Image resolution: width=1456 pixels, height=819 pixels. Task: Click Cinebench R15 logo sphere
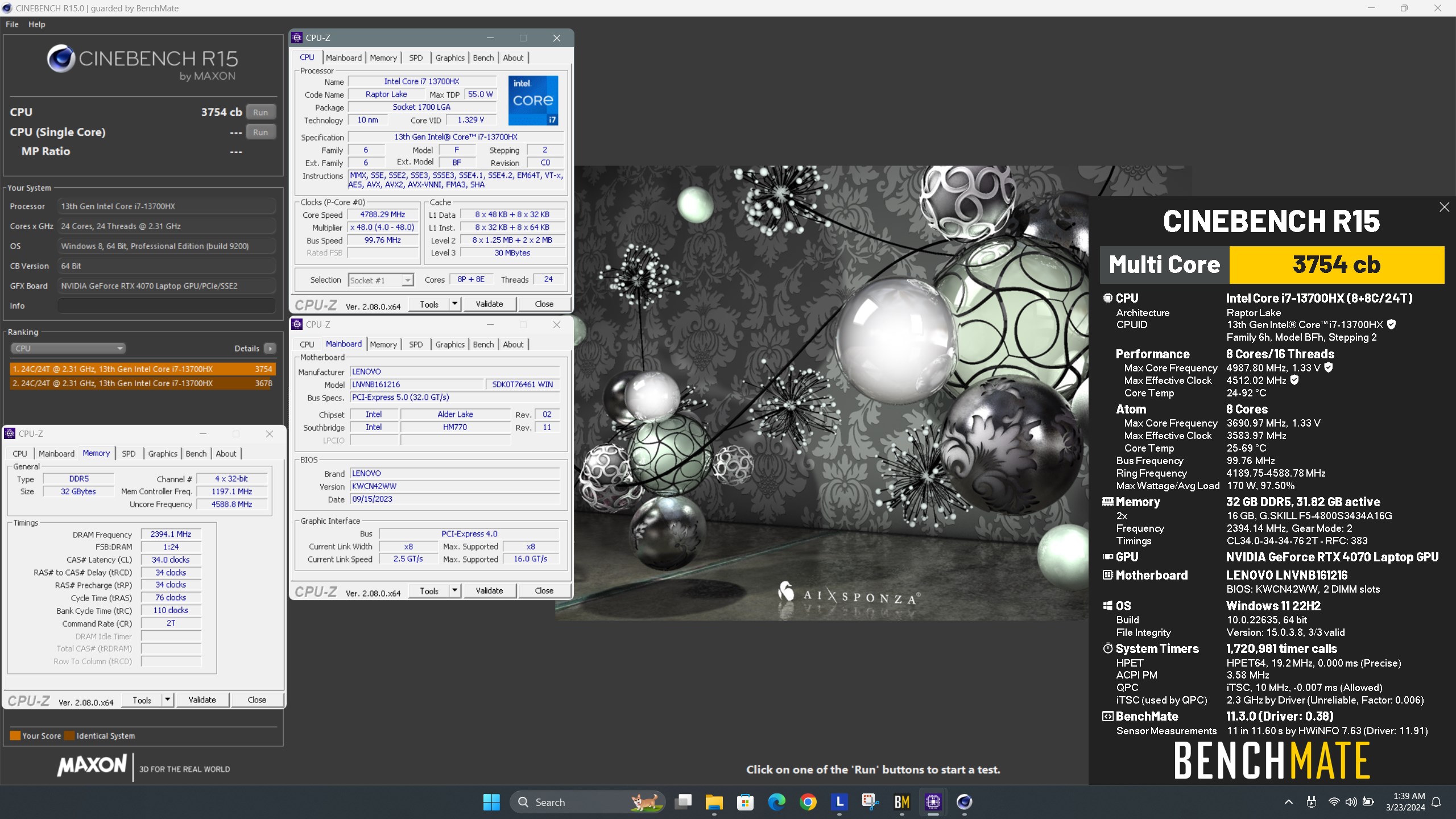click(x=61, y=58)
